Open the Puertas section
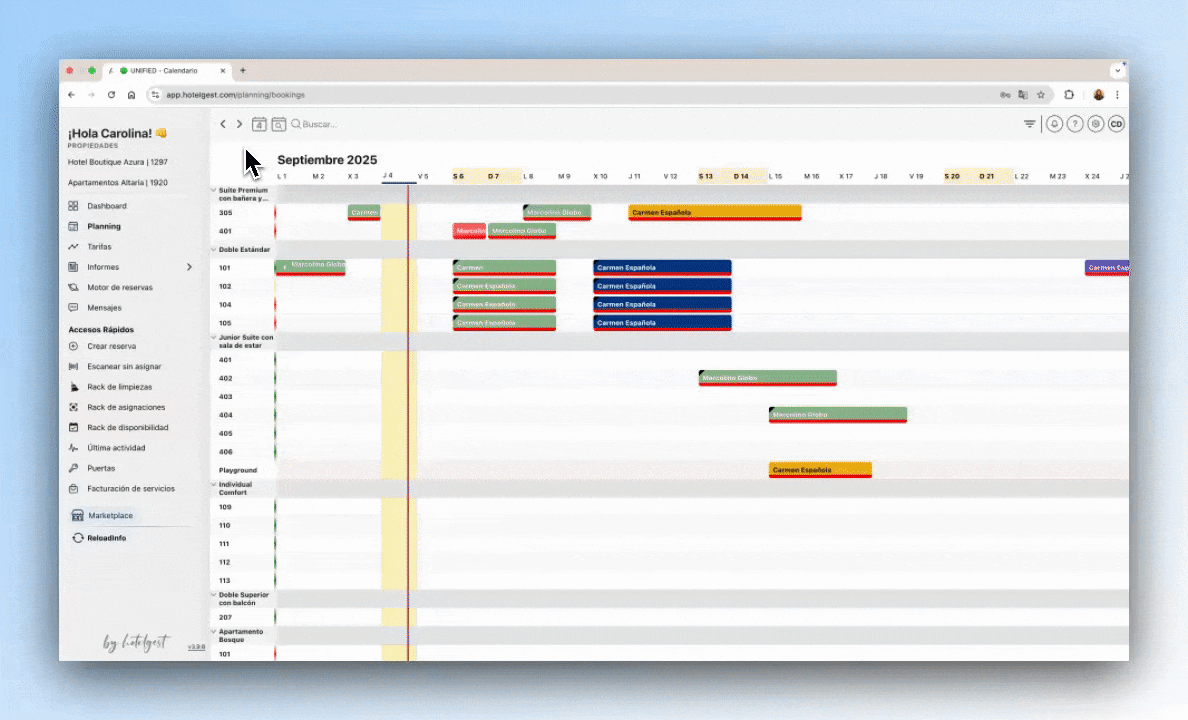 [x=101, y=468]
